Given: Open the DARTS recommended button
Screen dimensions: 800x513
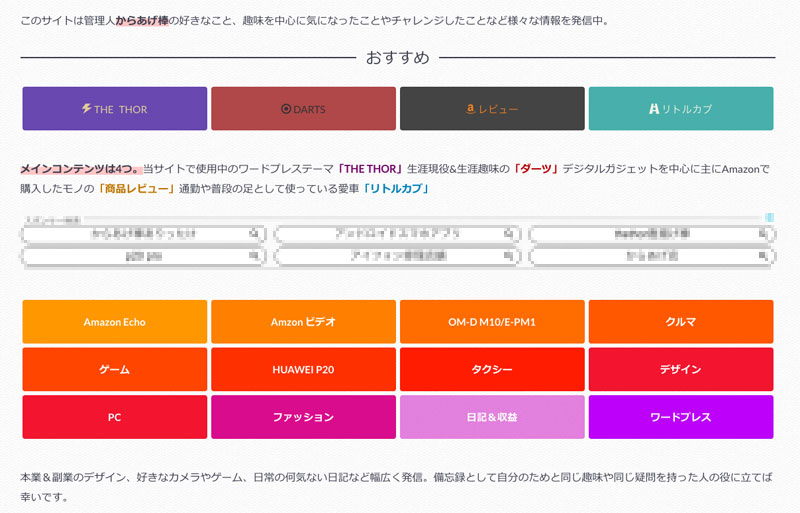Looking at the screenshot, I should pyautogui.click(x=304, y=109).
